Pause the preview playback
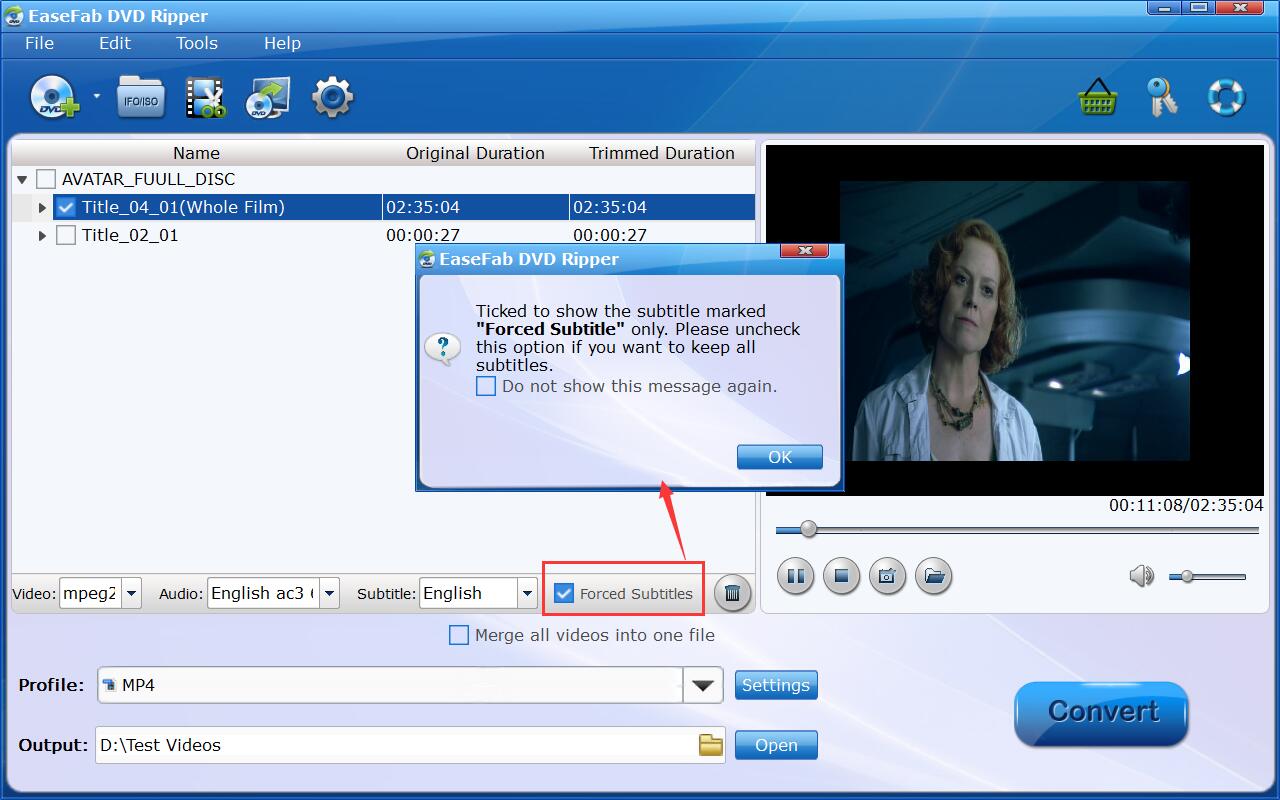This screenshot has width=1280, height=800. [796, 576]
